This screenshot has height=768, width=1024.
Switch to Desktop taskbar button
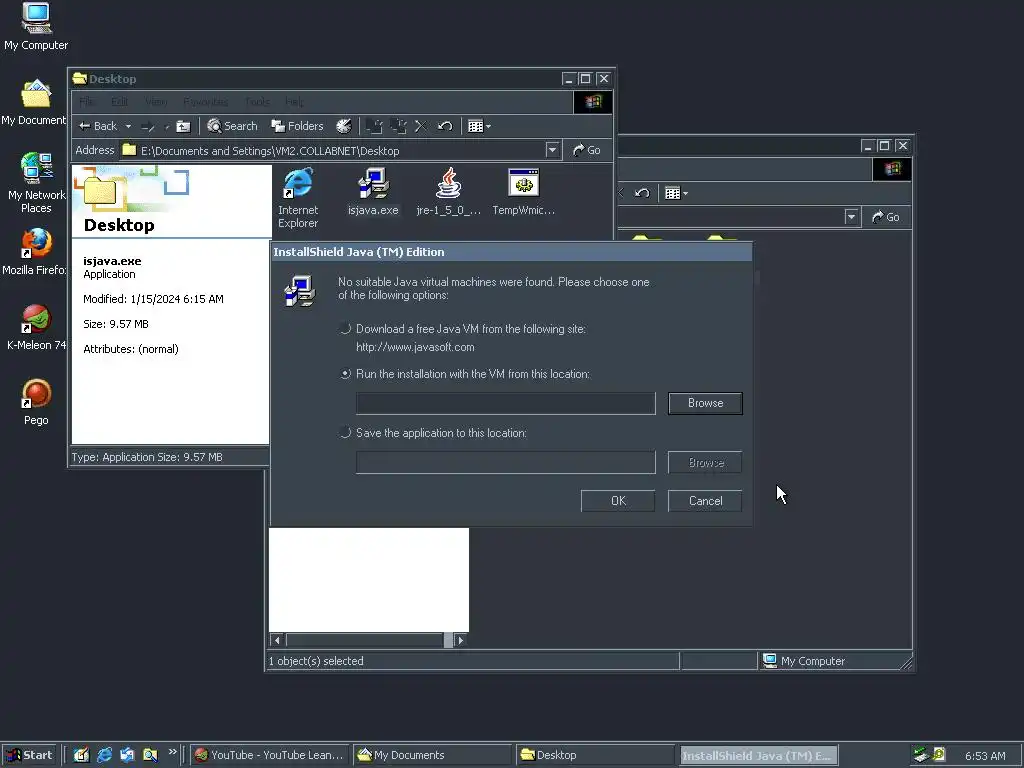coord(594,755)
